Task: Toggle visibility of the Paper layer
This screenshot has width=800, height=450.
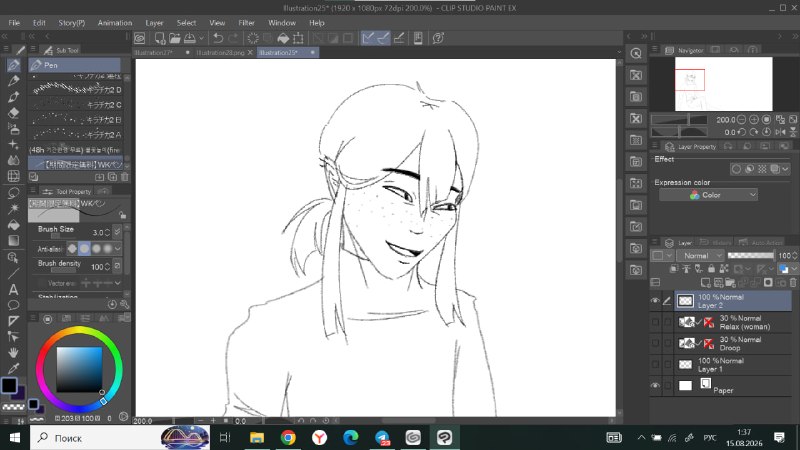Action: pos(655,386)
